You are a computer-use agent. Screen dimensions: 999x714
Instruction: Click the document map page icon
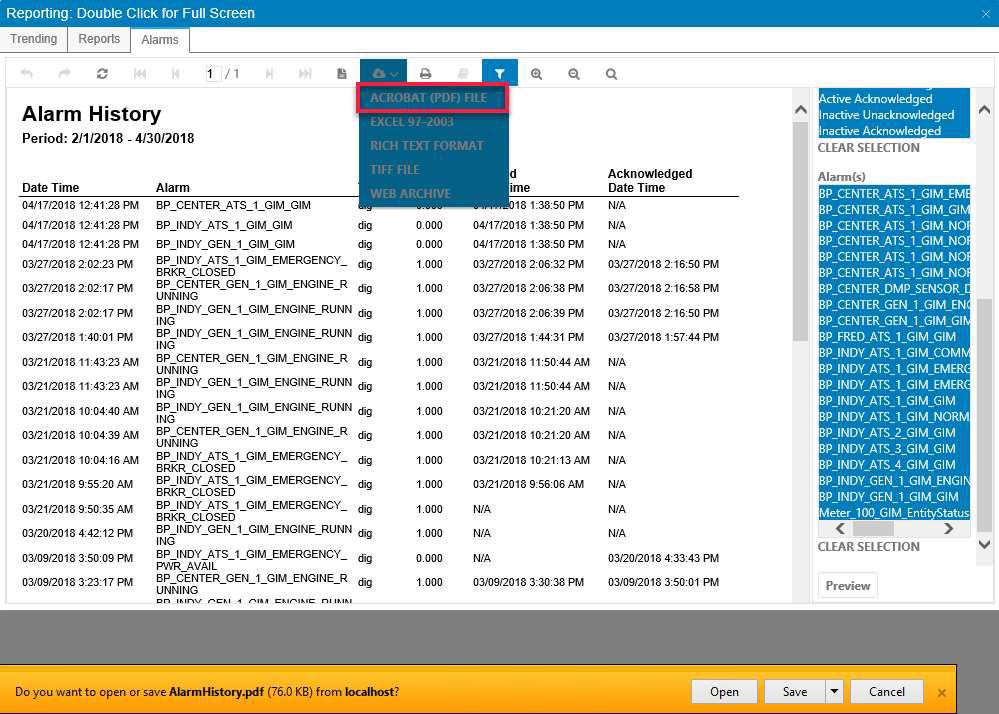[342, 74]
